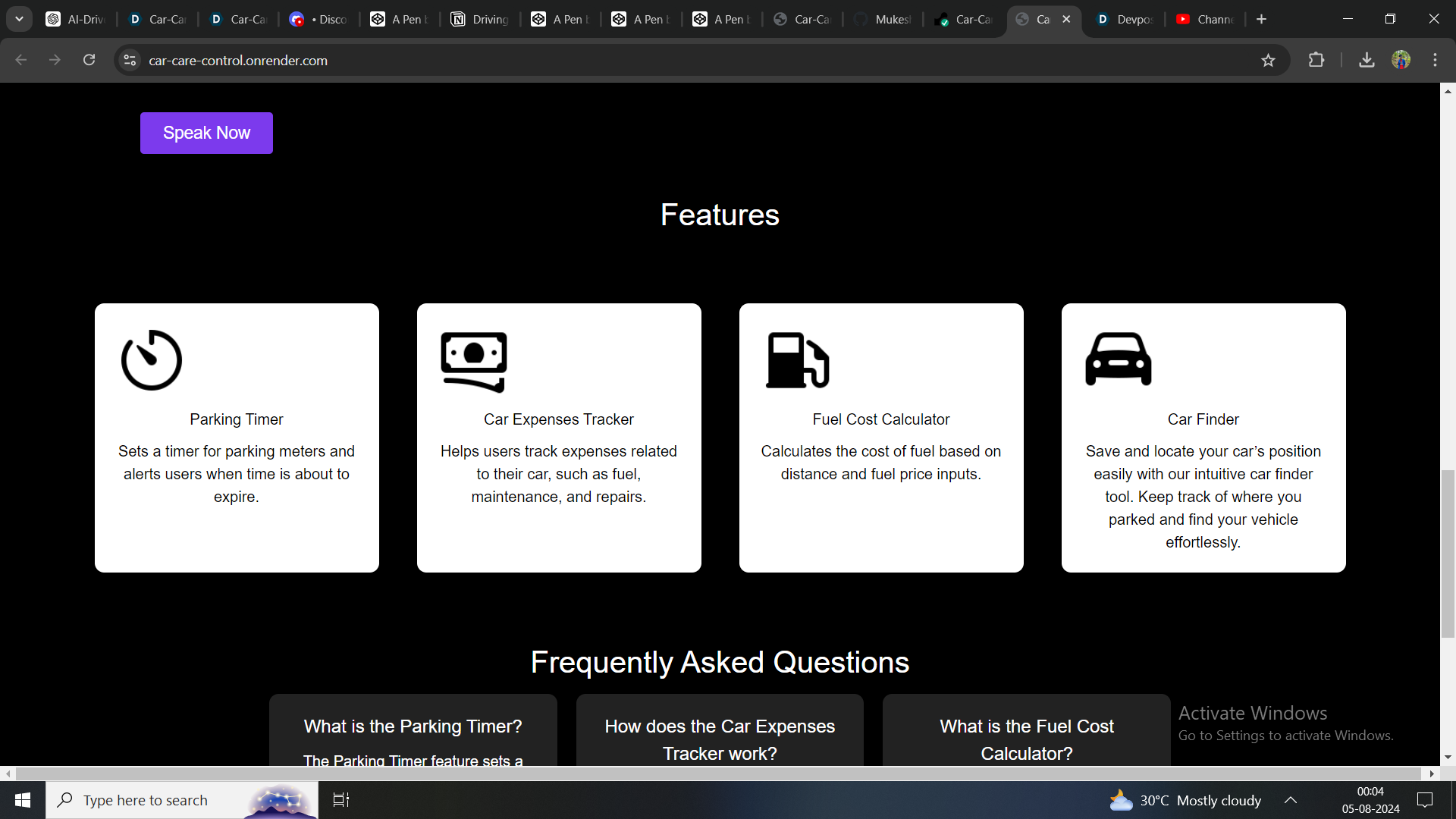Open the browser extensions puzzle icon

1316,60
